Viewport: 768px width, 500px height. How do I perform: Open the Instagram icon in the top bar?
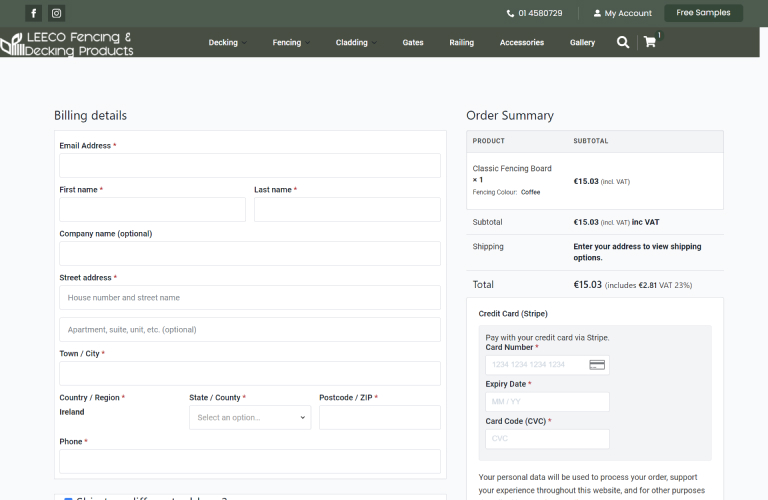(57, 13)
